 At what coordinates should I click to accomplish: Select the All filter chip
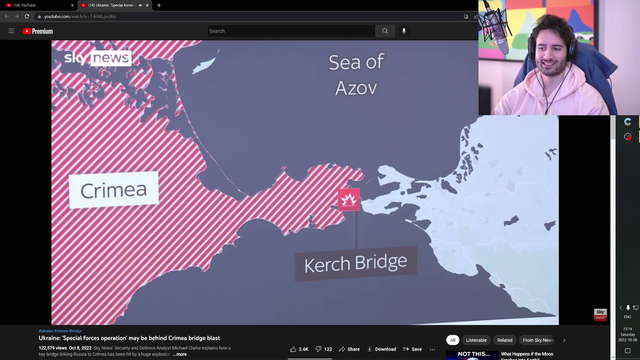click(x=452, y=340)
